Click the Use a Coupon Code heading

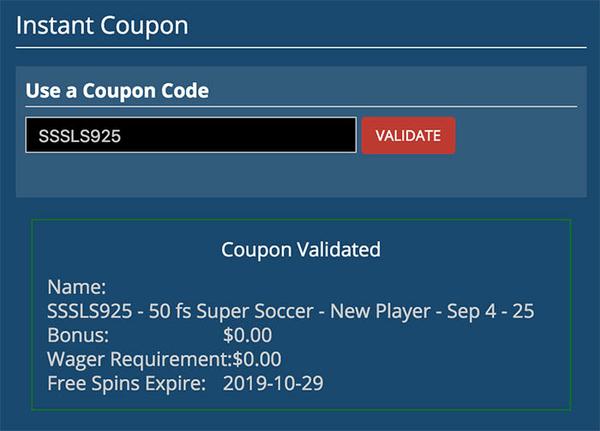point(117,90)
